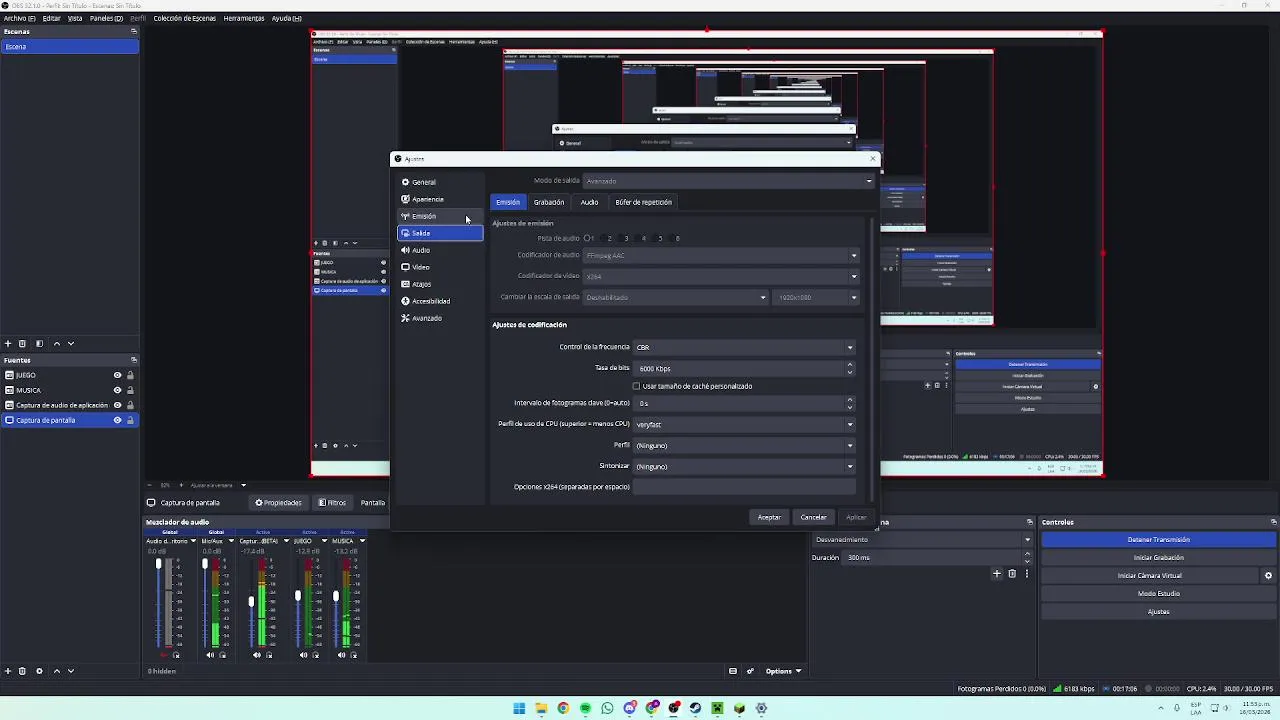Viewport: 1280px width, 720px height.
Task: Open scene filters icon in Escenas toolbar
Action: tap(39, 343)
